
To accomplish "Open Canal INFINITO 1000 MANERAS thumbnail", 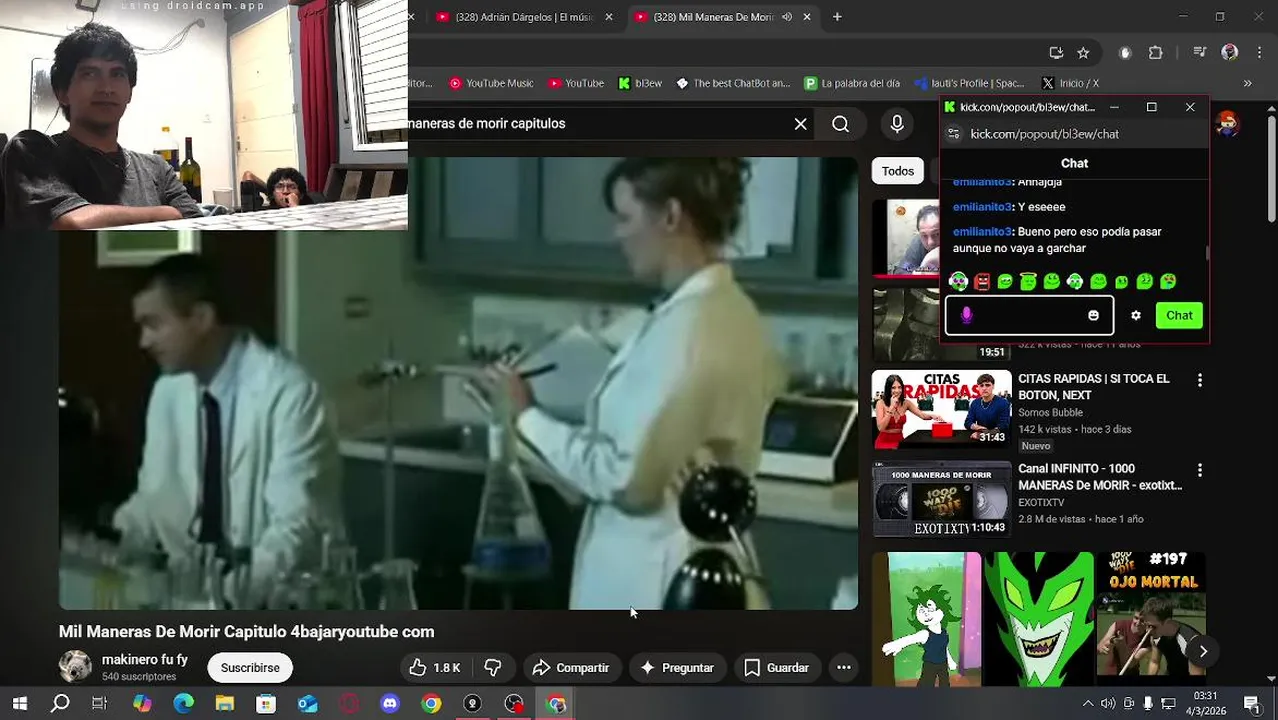I will pos(941,499).
